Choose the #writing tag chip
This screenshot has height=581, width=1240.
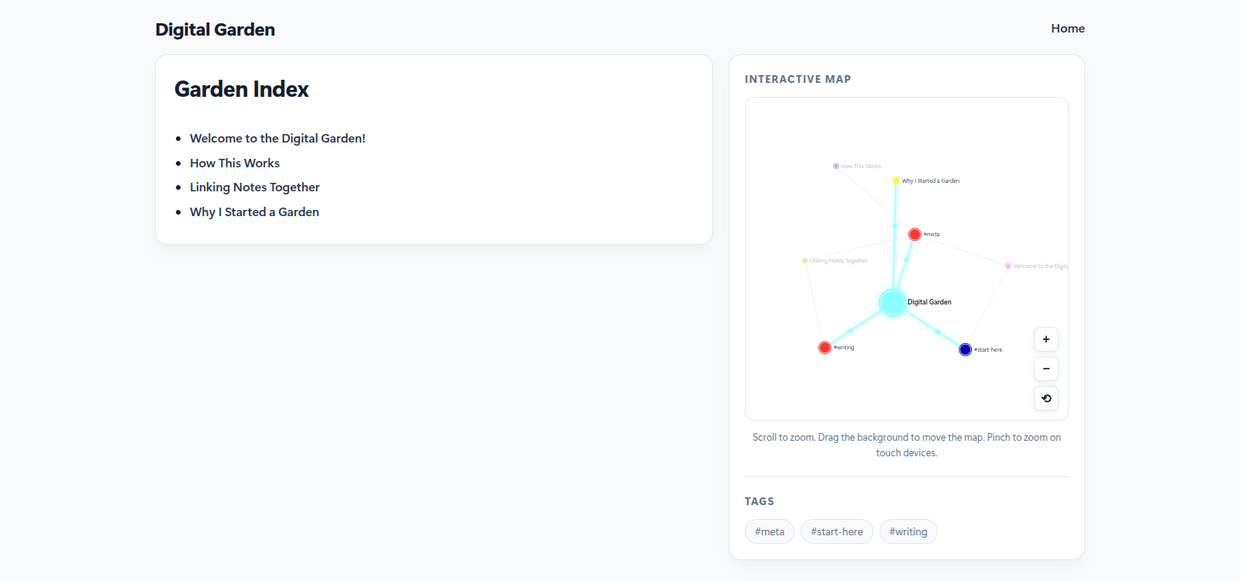coord(908,532)
